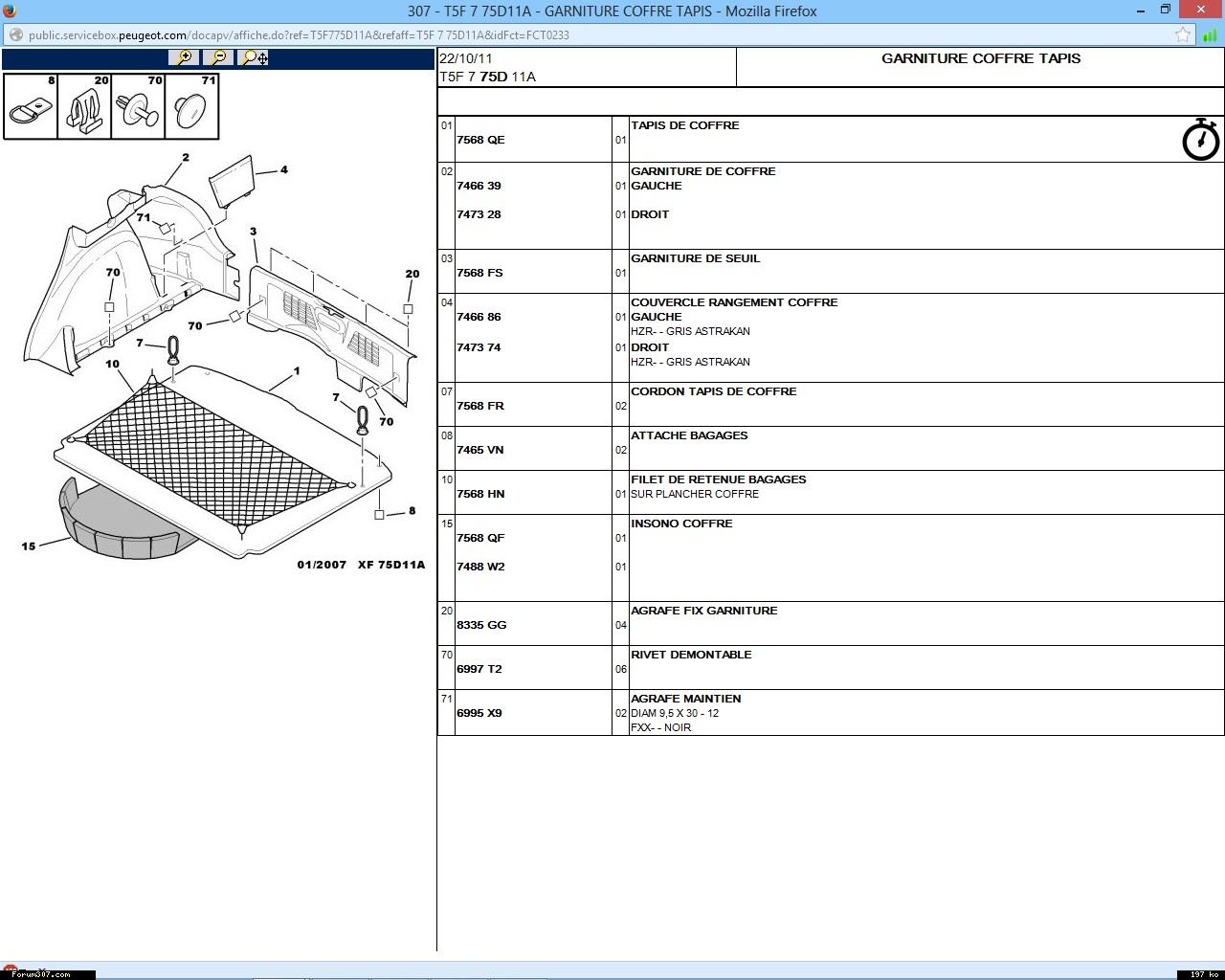The height and width of the screenshot is (980, 1225).
Task: Restore down the Firefox window
Action: [1165, 11]
